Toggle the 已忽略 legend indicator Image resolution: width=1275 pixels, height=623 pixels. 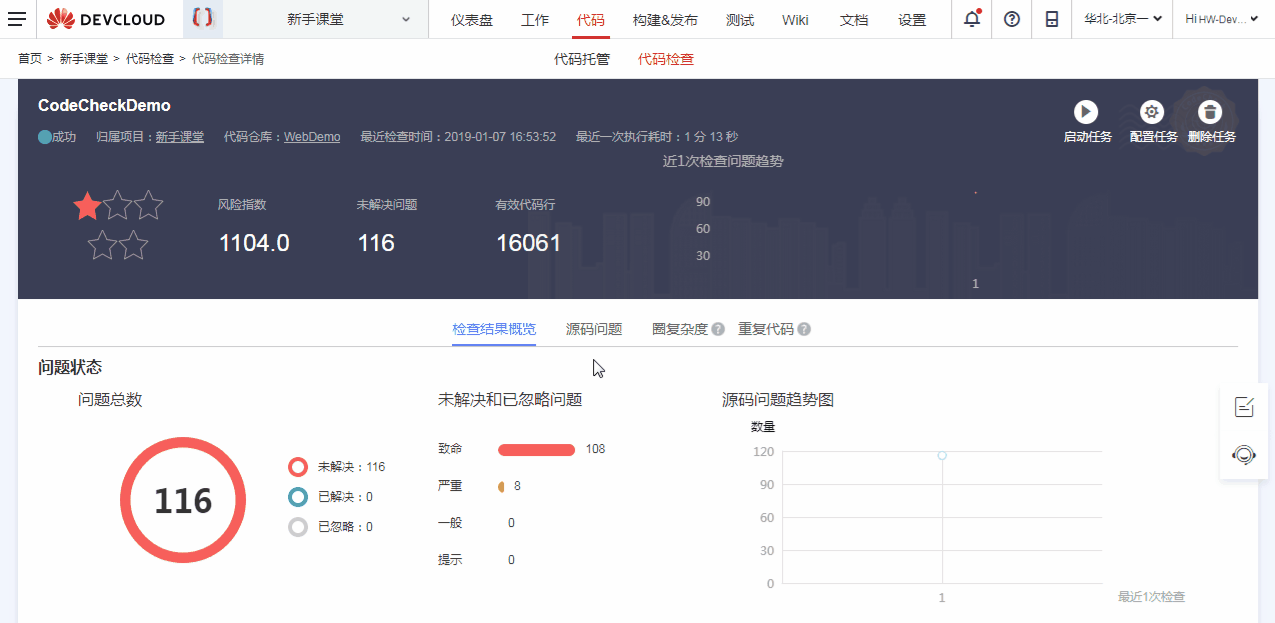[x=297, y=526]
